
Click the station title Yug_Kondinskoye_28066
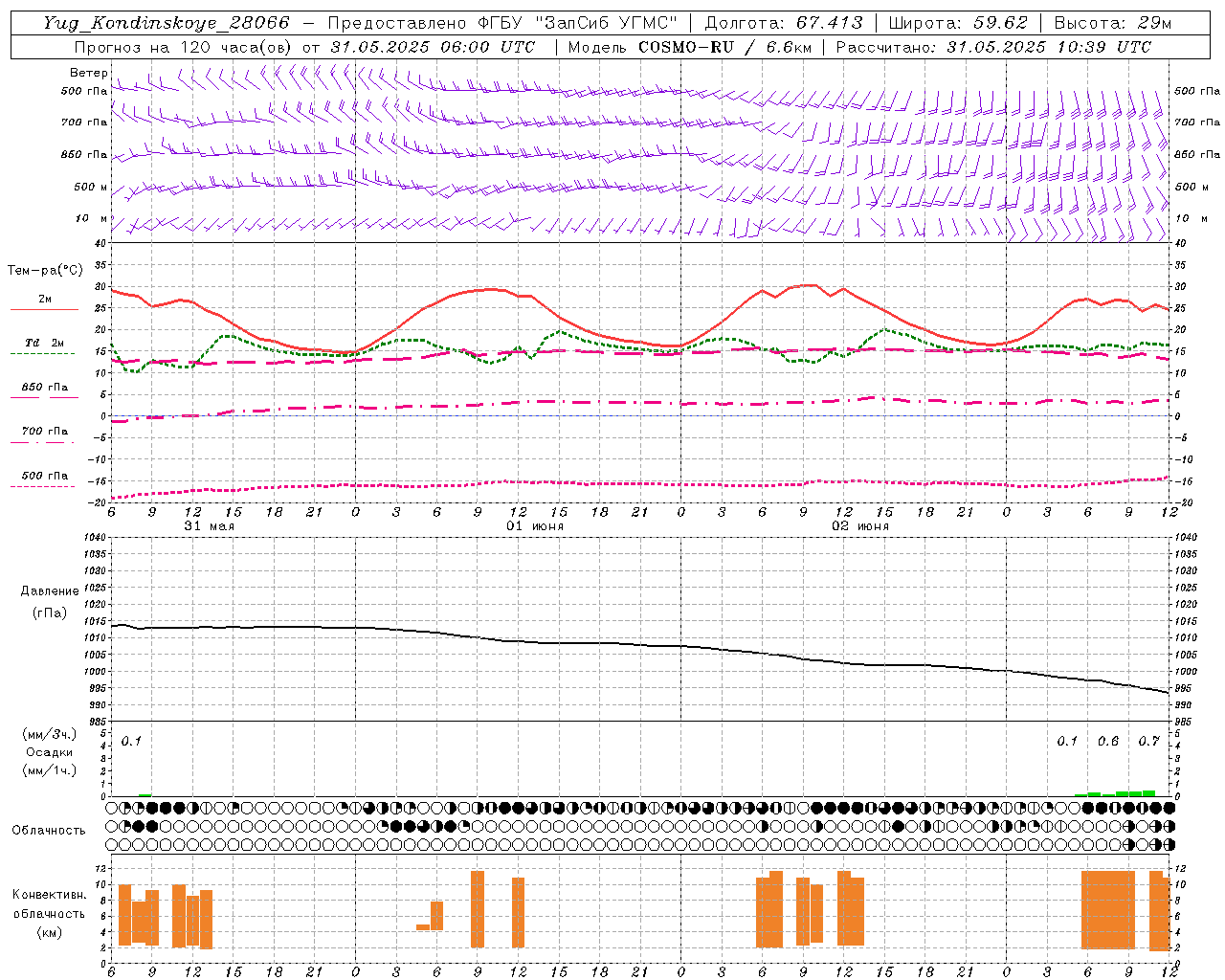(166, 23)
